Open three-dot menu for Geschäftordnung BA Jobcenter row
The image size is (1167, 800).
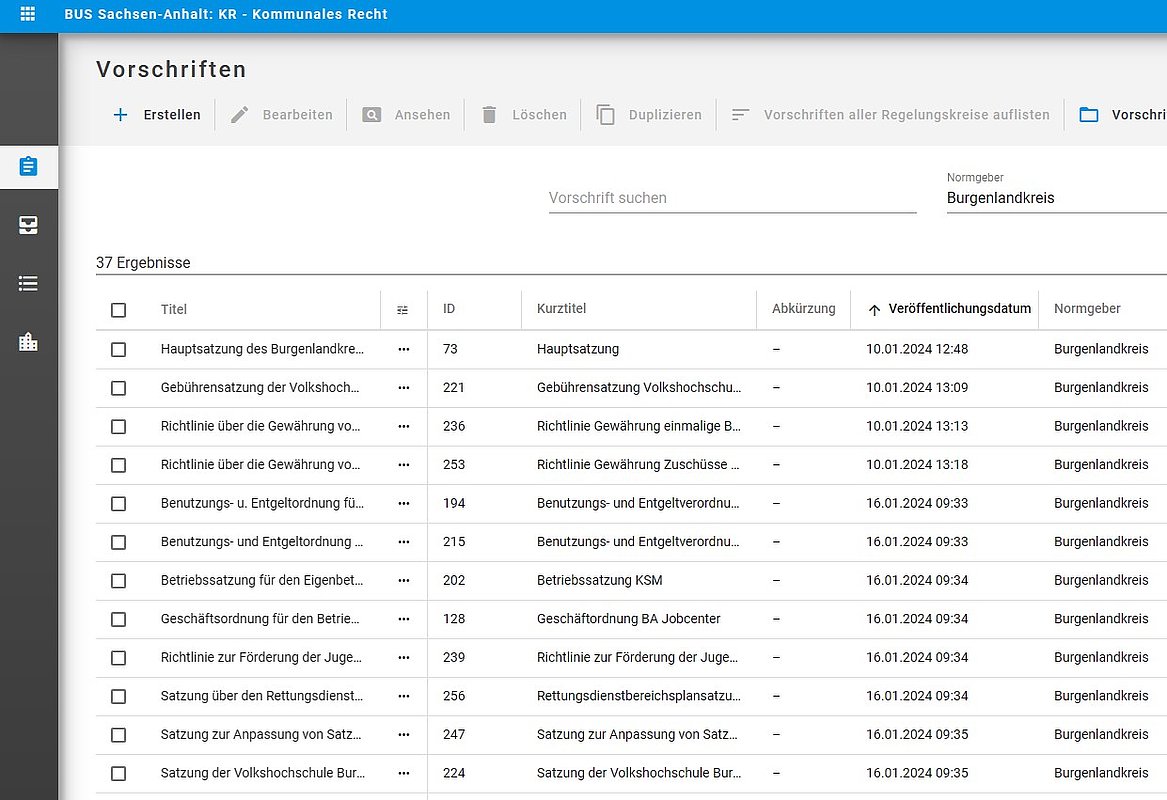403,619
